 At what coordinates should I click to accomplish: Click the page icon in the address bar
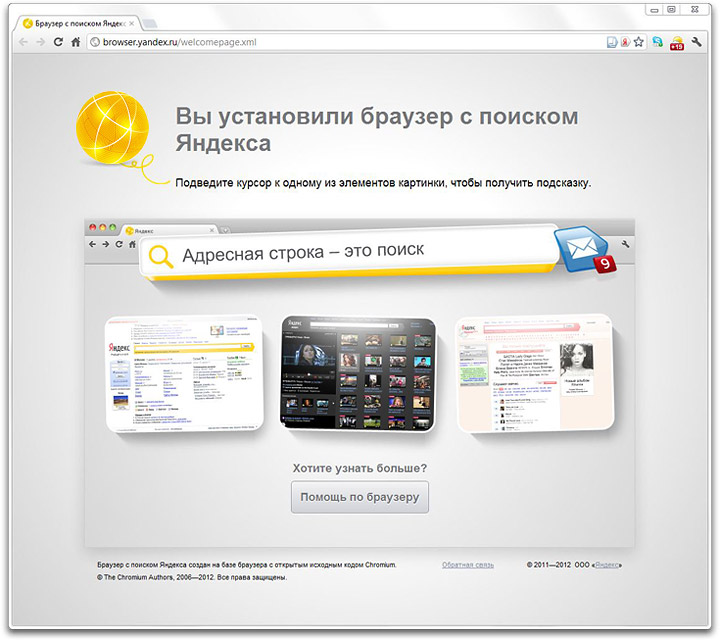pyautogui.click(x=611, y=42)
